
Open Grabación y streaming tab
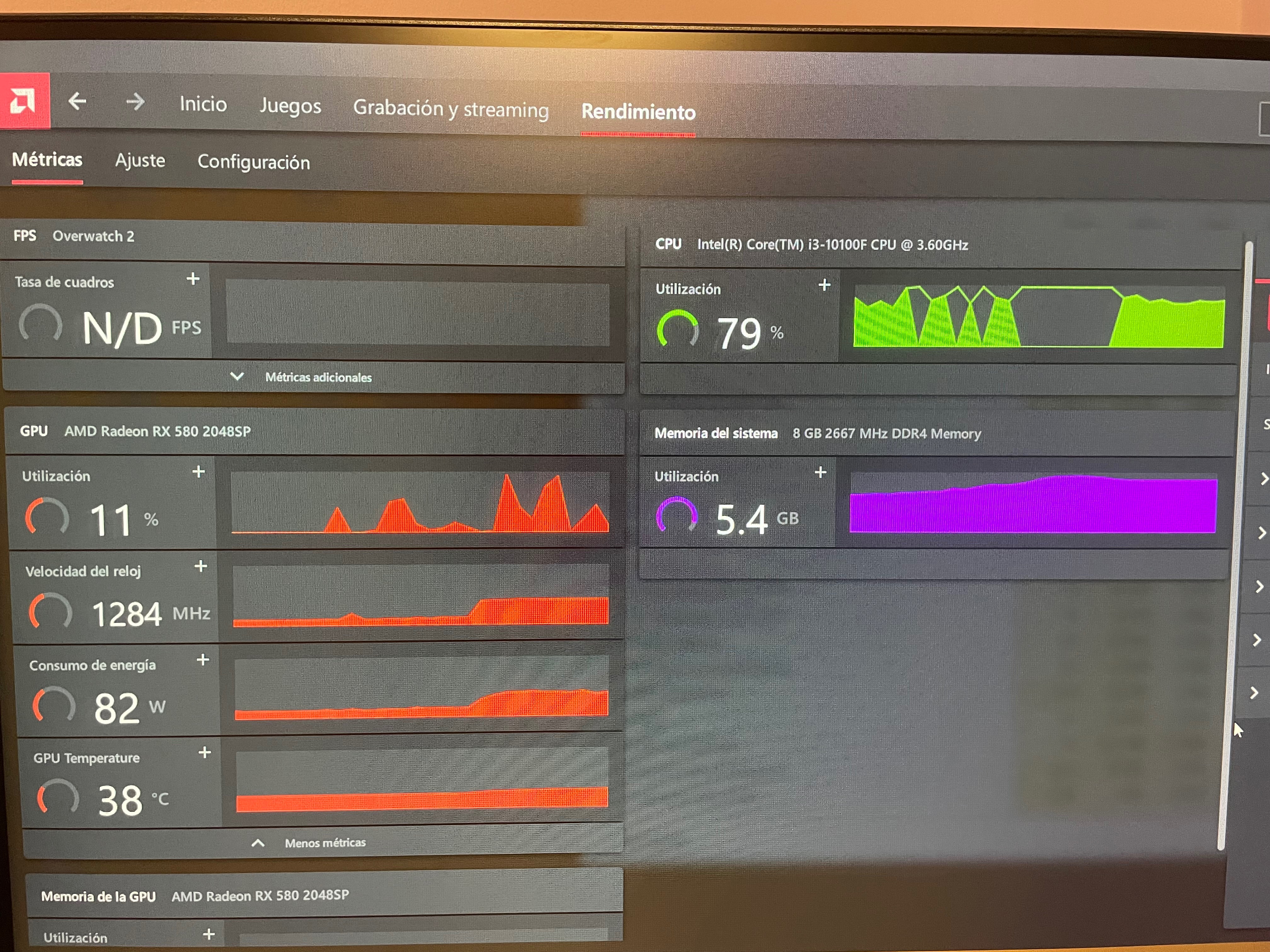coord(451,109)
